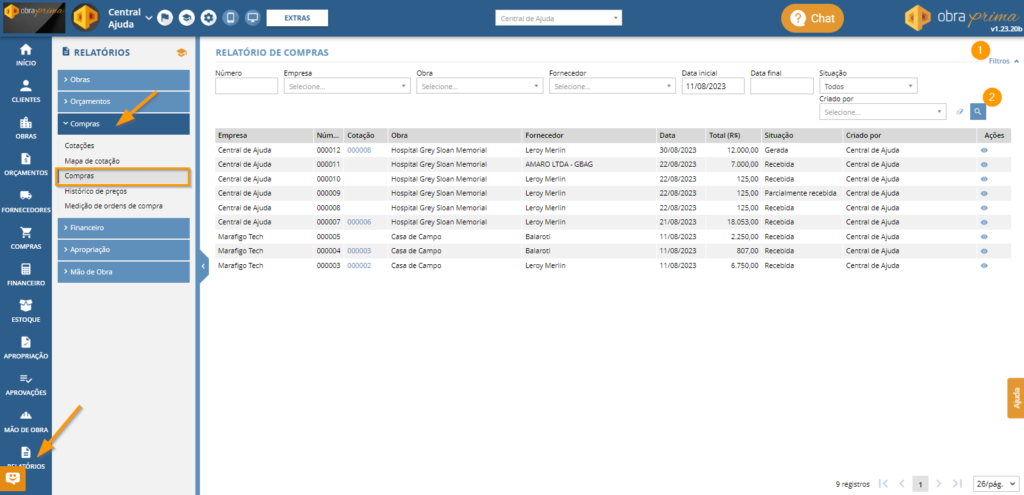Viewport: 1024px width, 495px height.
Task: Expand the Orçamentos reports group
Action: (123, 102)
